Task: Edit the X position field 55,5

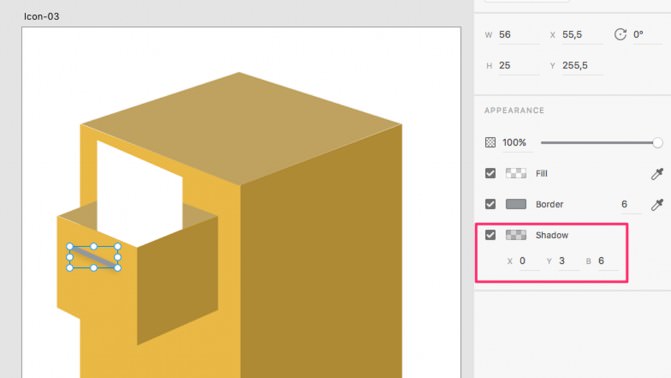Action: pyautogui.click(x=582, y=35)
